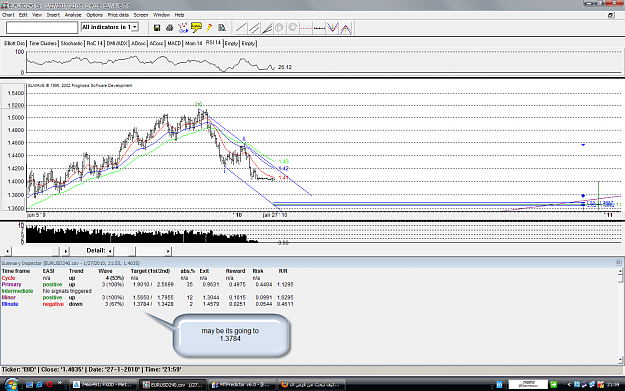The image size is (625, 391).
Task: Switch to the Time Clusters tab
Action: (43, 43)
